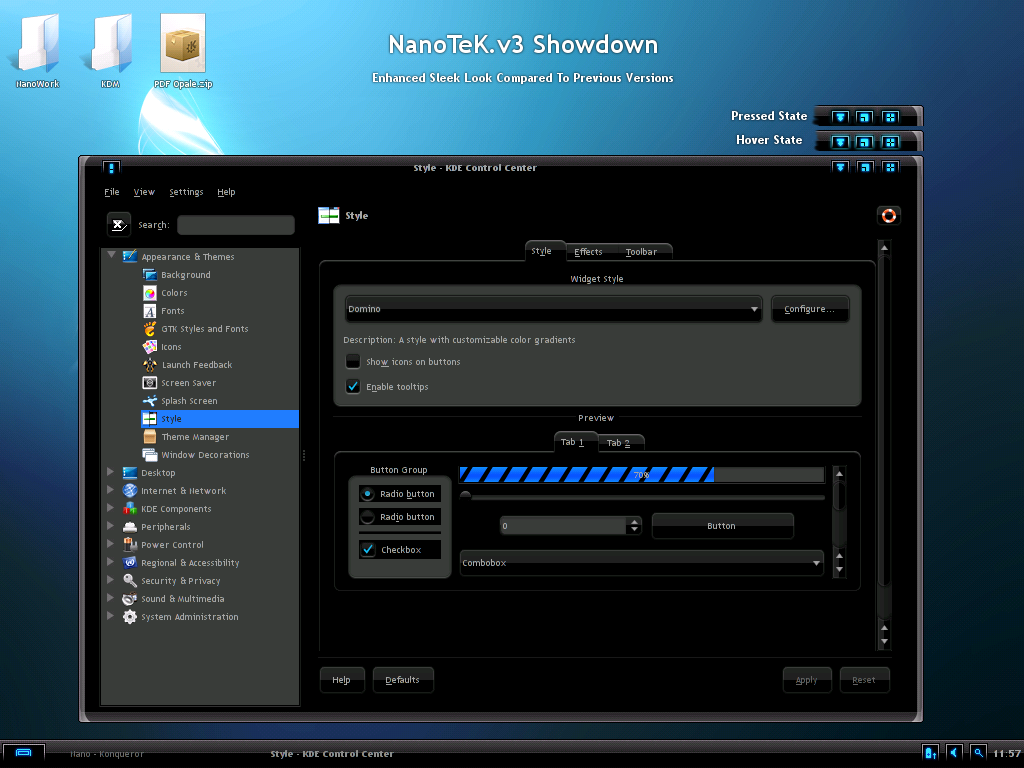This screenshot has height=768, width=1024.
Task: Open the Help menu
Action: point(226,192)
